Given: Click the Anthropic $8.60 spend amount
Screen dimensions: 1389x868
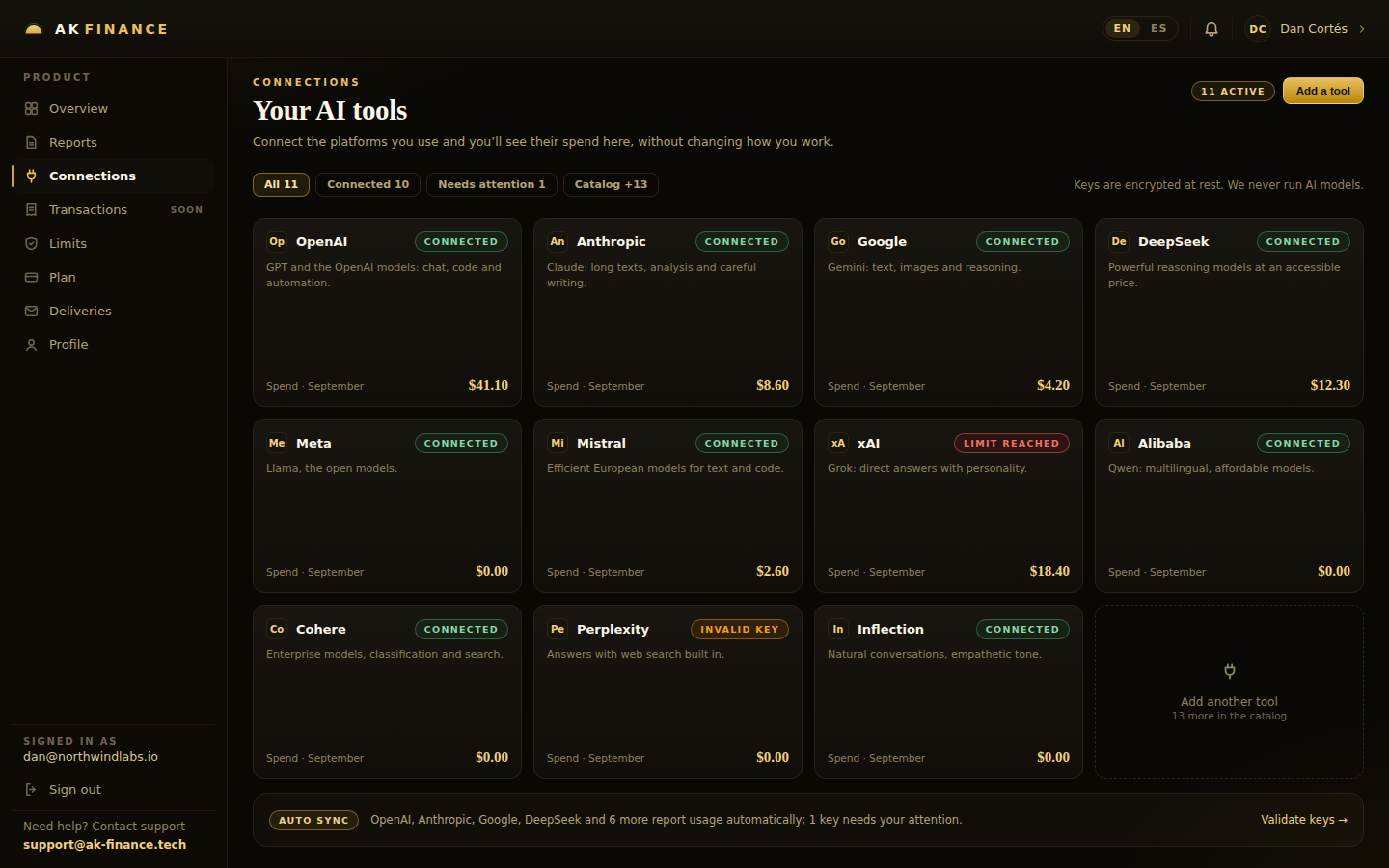Looking at the screenshot, I should click(x=773, y=386).
